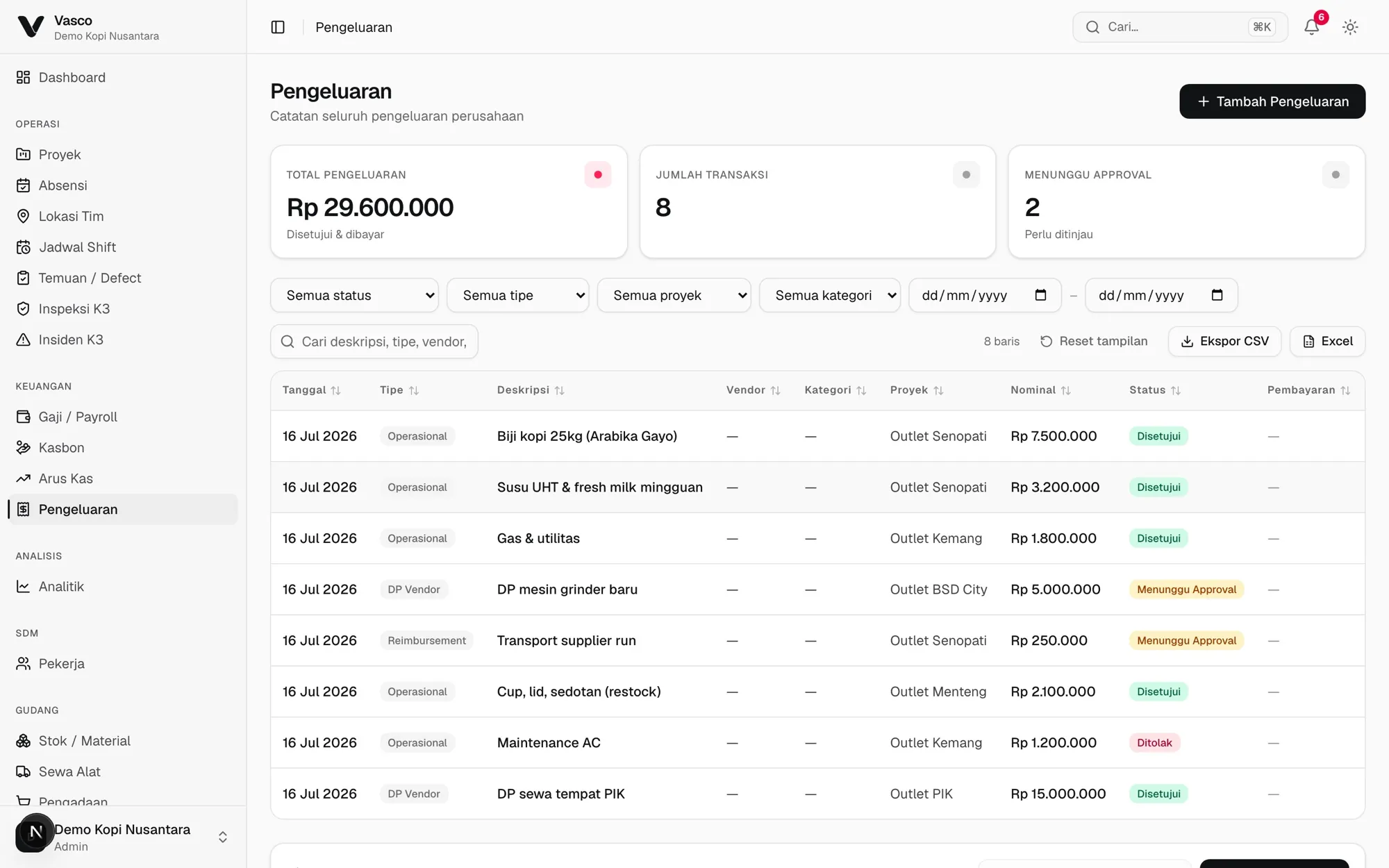The height and width of the screenshot is (868, 1389).
Task: Open Temuan / Defect
Action: 123,278
